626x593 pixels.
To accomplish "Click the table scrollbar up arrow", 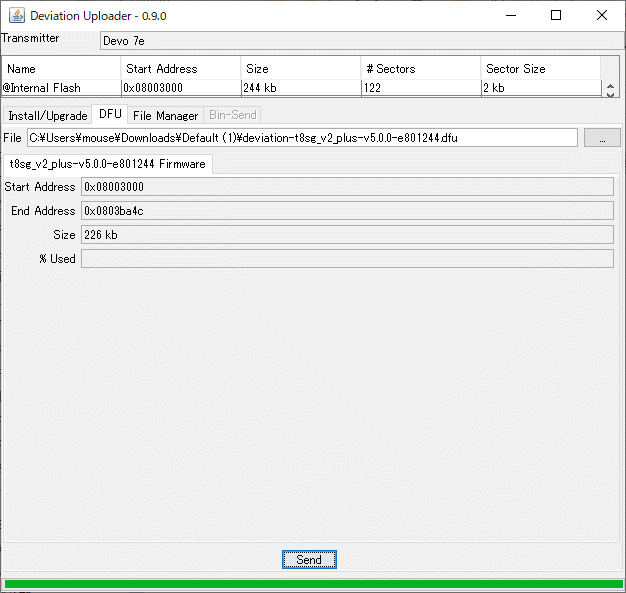I will tap(610, 86).
